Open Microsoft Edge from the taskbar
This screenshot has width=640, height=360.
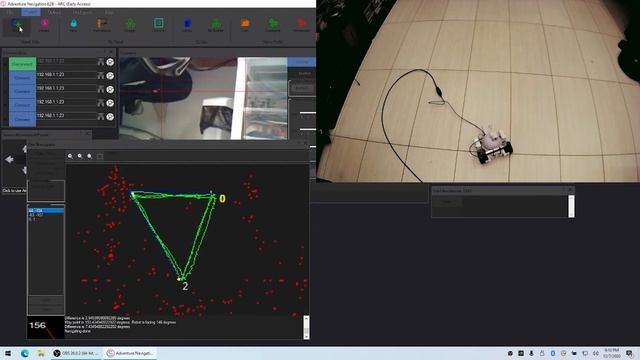pos(24,353)
